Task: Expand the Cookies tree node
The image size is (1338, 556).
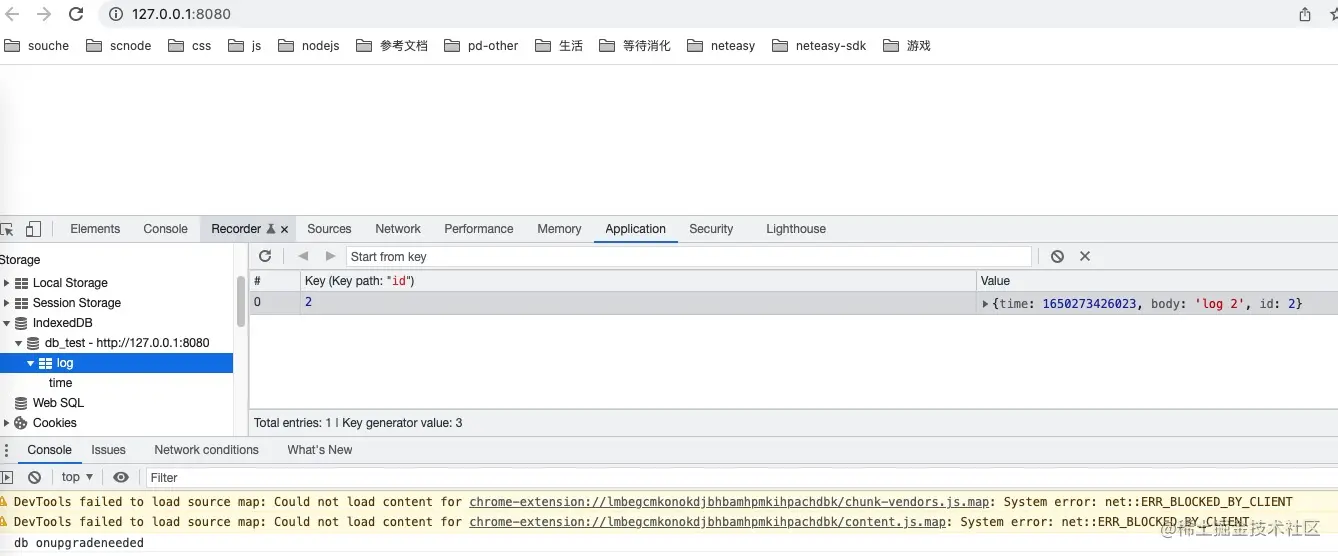Action: tap(6, 423)
